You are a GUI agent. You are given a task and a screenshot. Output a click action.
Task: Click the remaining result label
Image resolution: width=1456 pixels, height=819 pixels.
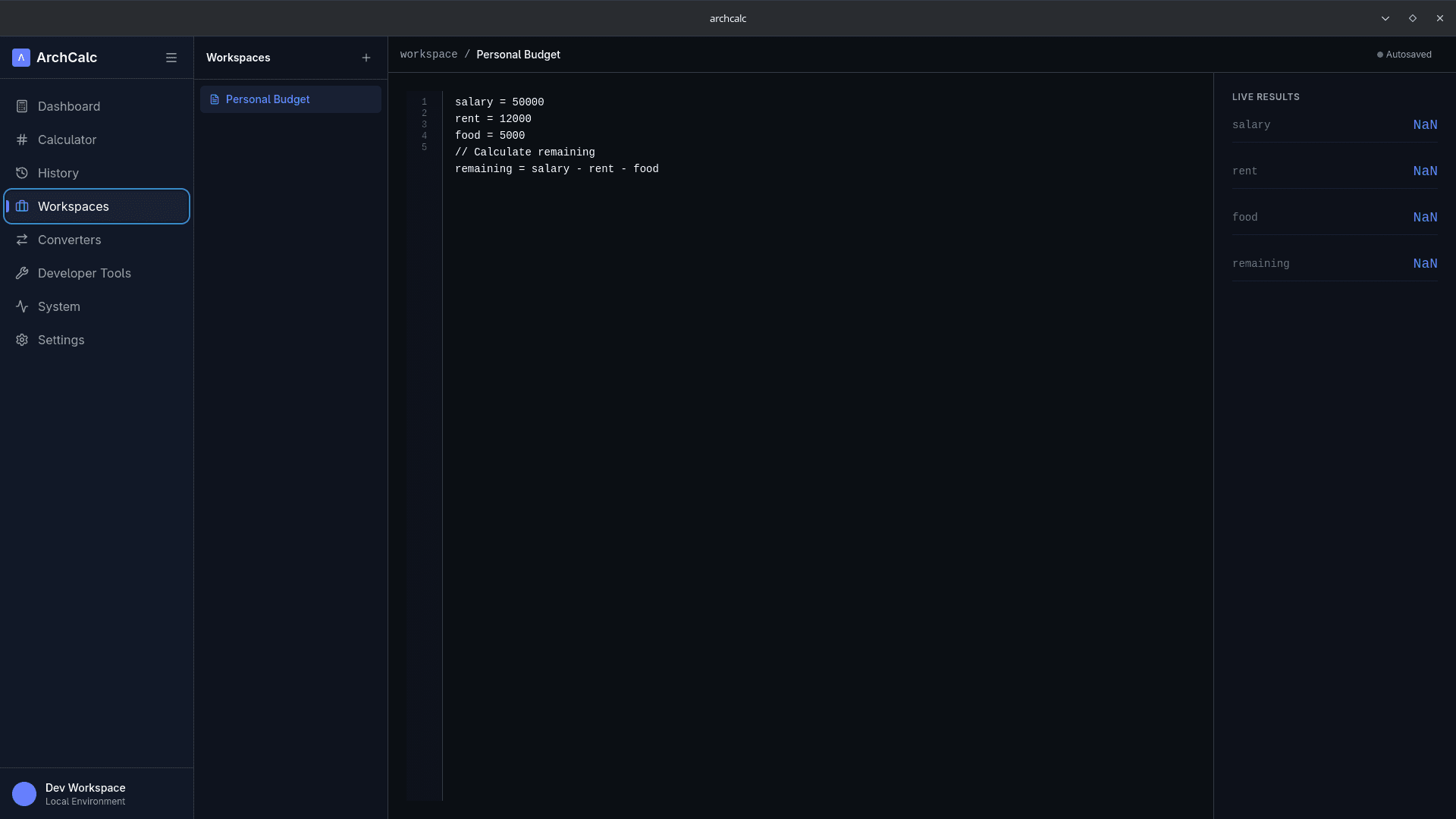click(1260, 264)
